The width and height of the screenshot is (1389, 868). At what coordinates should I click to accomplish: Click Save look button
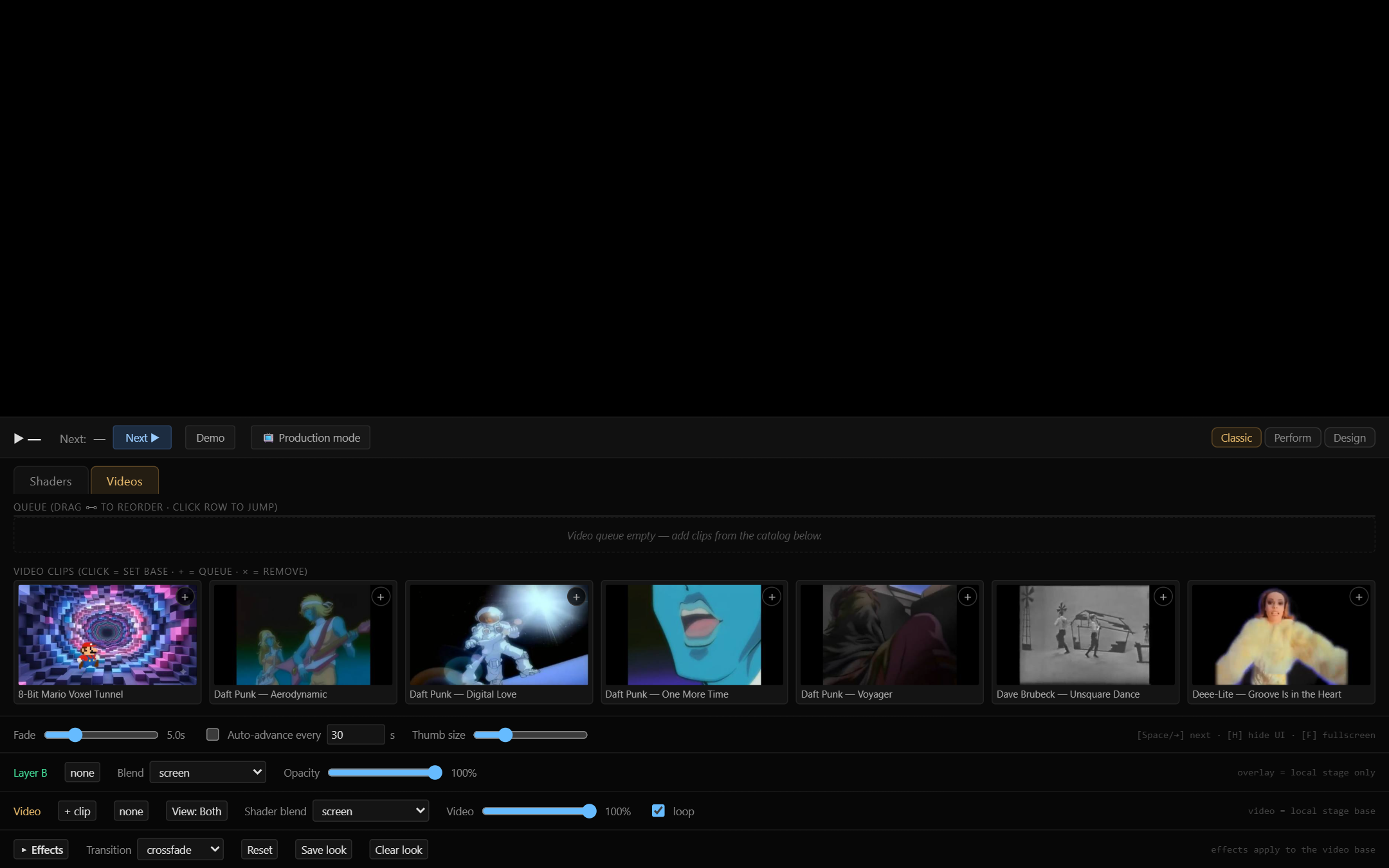(323, 849)
